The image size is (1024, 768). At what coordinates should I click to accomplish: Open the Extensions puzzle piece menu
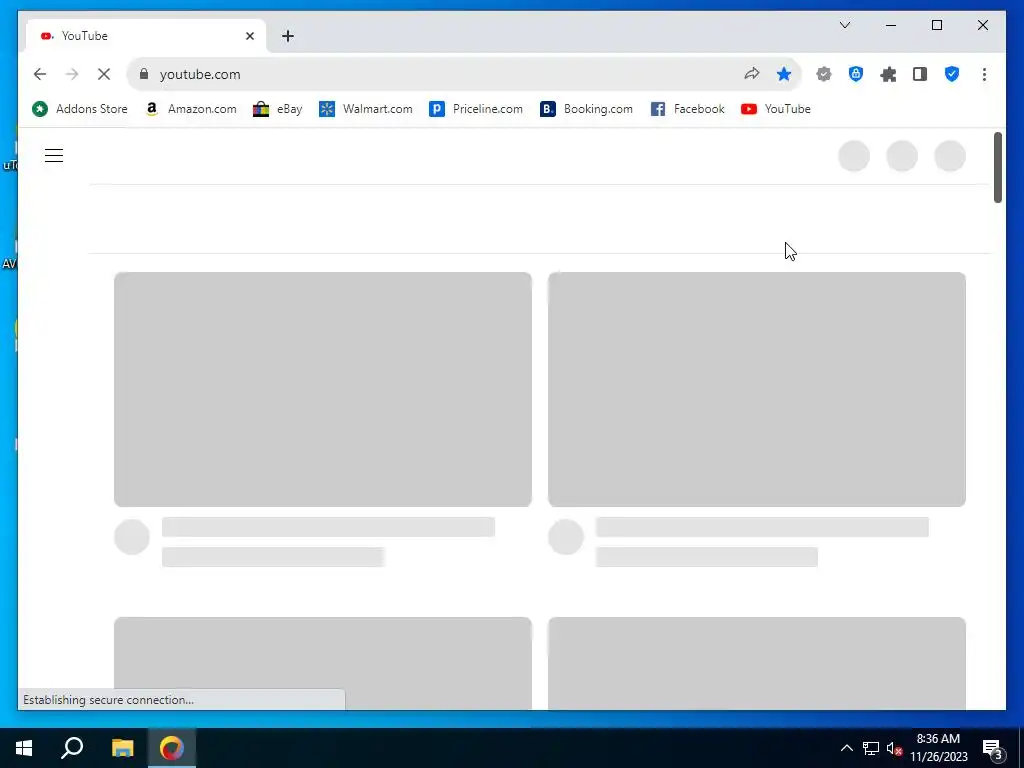point(888,74)
